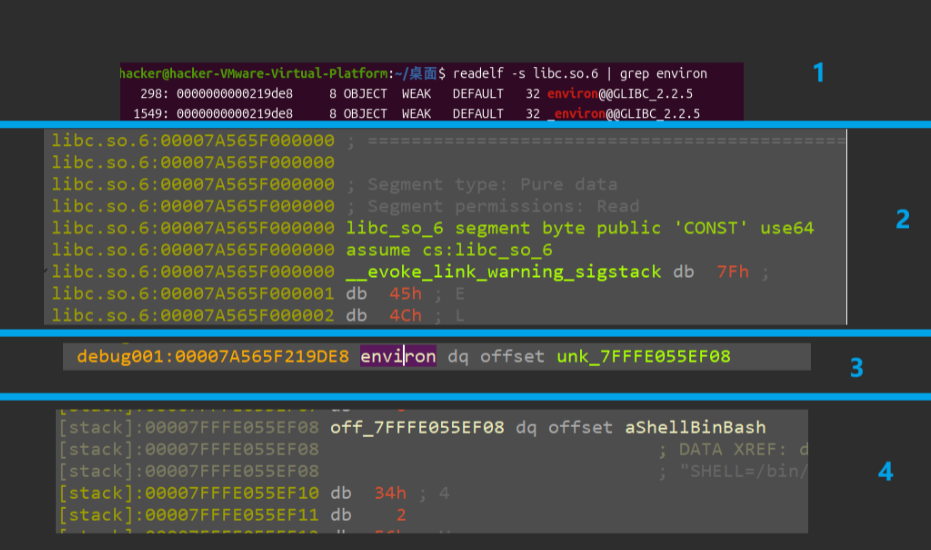Click the OBJECT type in row 298
Image resolution: width=931 pixels, height=550 pixels.
(365, 94)
